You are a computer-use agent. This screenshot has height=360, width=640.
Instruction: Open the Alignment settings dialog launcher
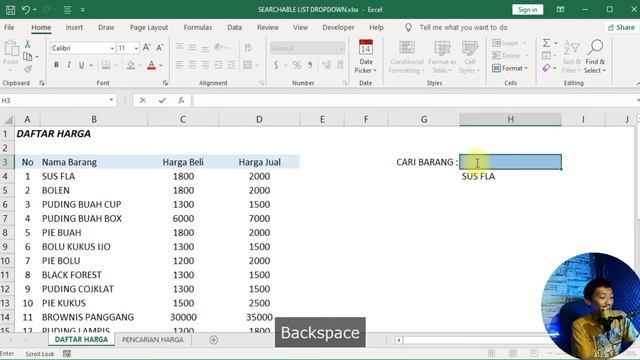tap(262, 83)
